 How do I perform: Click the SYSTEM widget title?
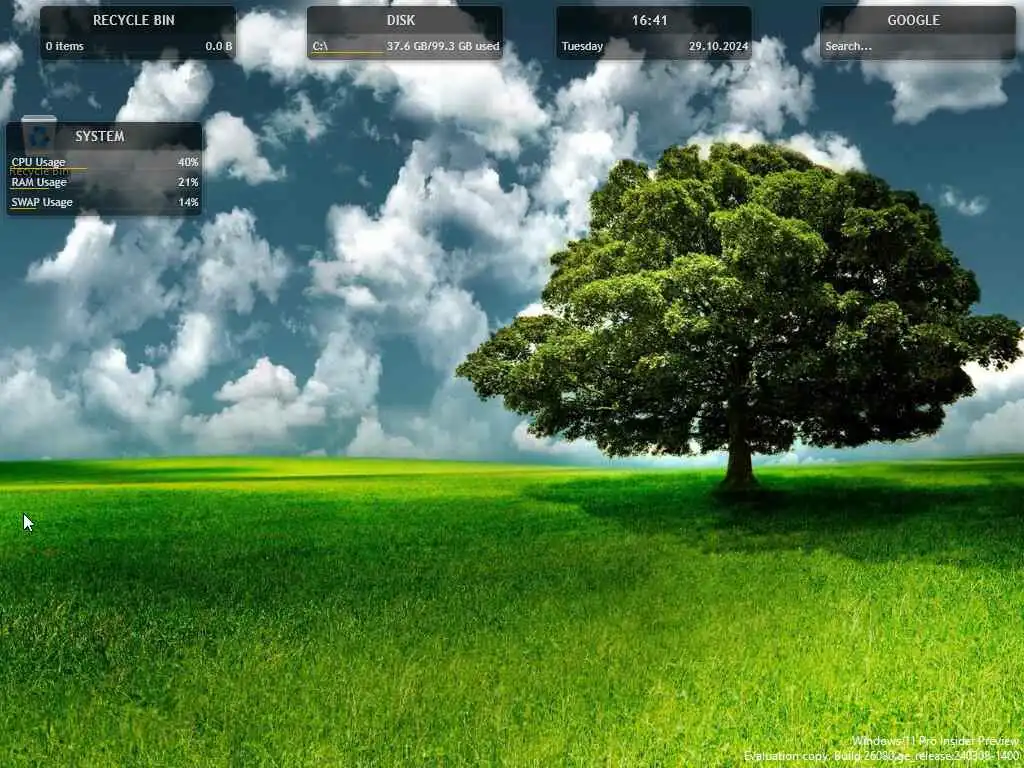point(99,136)
